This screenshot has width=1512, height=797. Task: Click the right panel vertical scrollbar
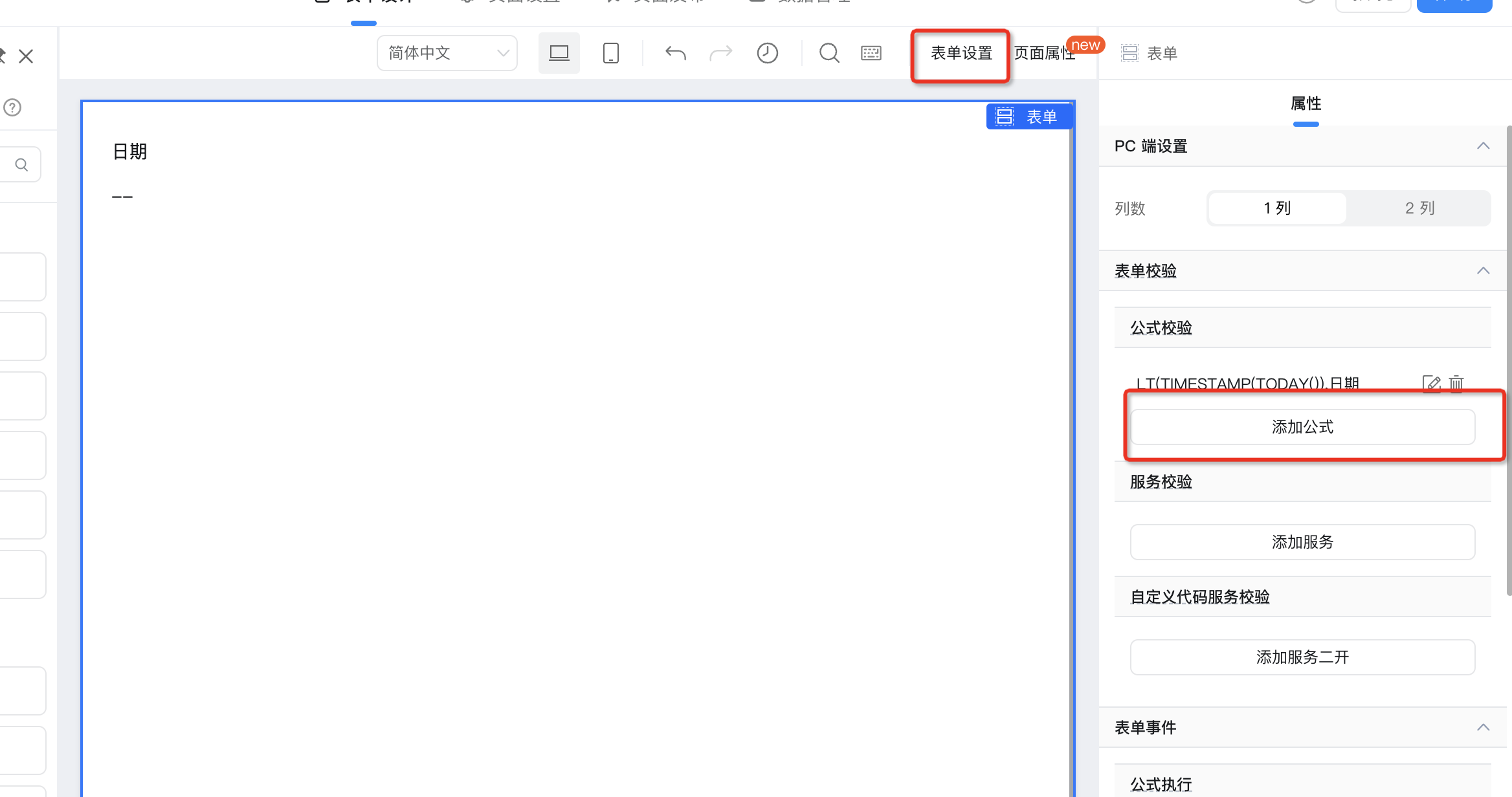pyautogui.click(x=1509, y=360)
